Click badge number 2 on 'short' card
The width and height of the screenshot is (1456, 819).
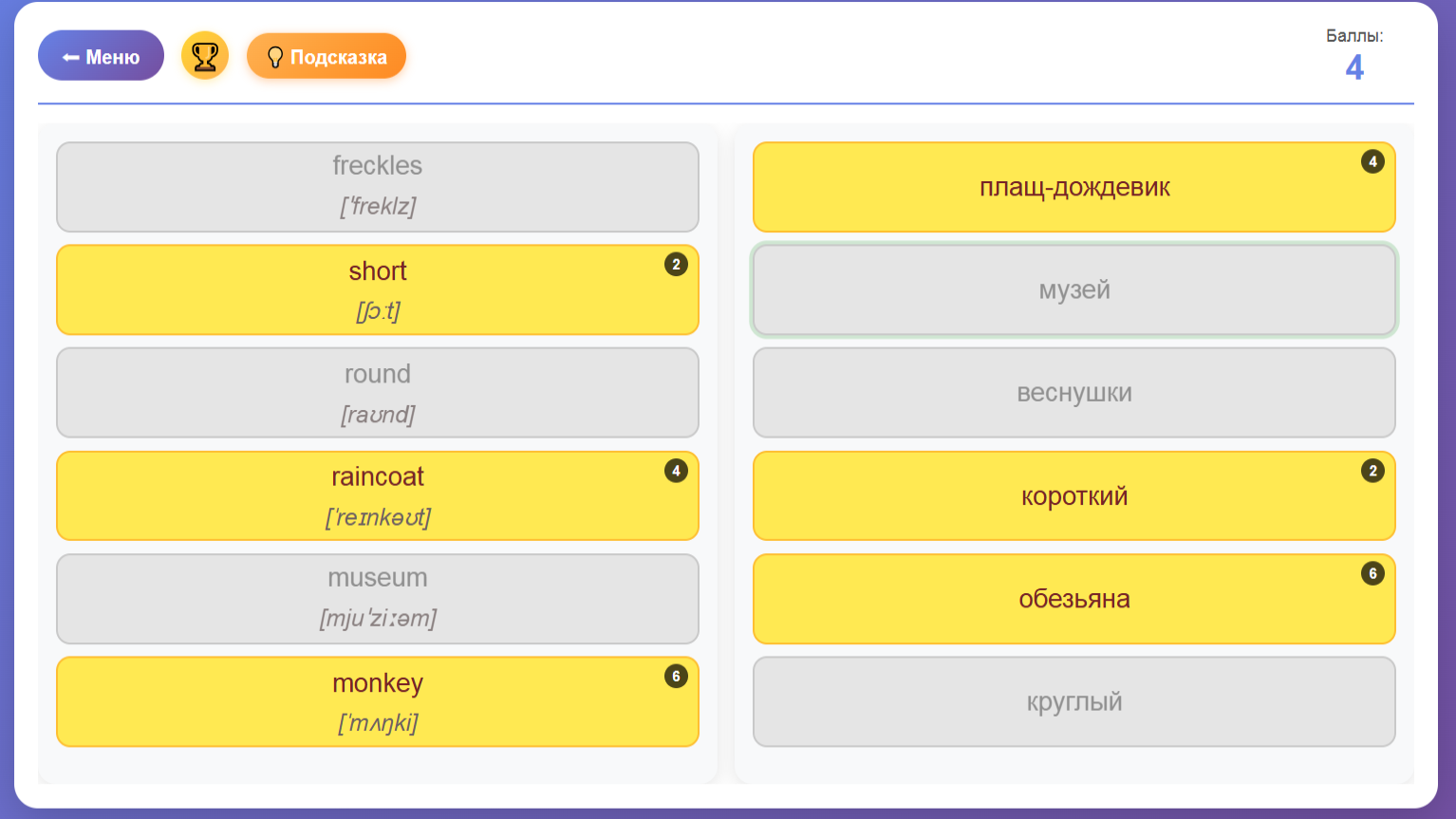pos(676,265)
